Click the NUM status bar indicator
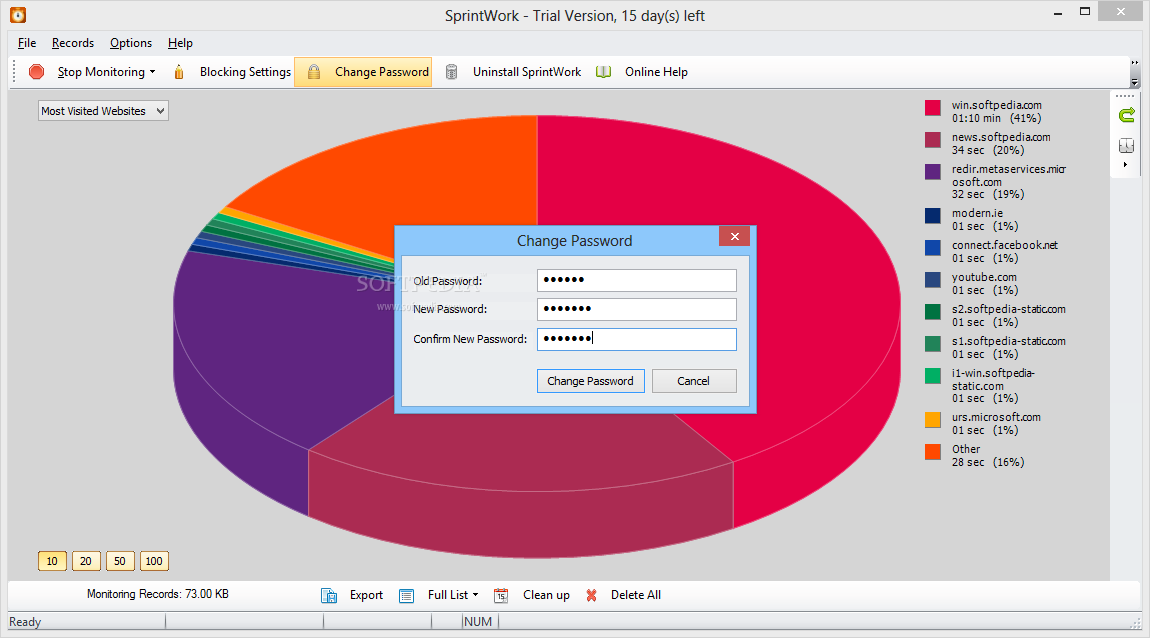This screenshot has height=638, width=1150. pos(478,622)
